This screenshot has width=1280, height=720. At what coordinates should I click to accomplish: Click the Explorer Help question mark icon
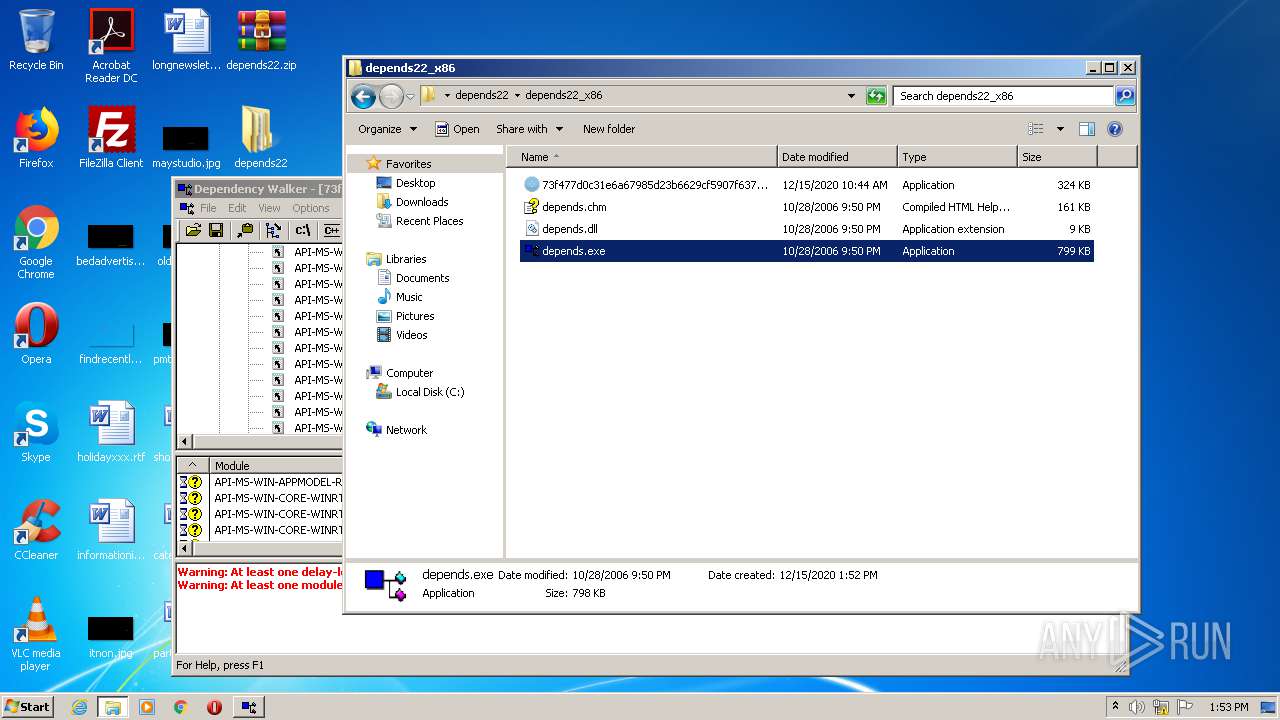point(1115,129)
